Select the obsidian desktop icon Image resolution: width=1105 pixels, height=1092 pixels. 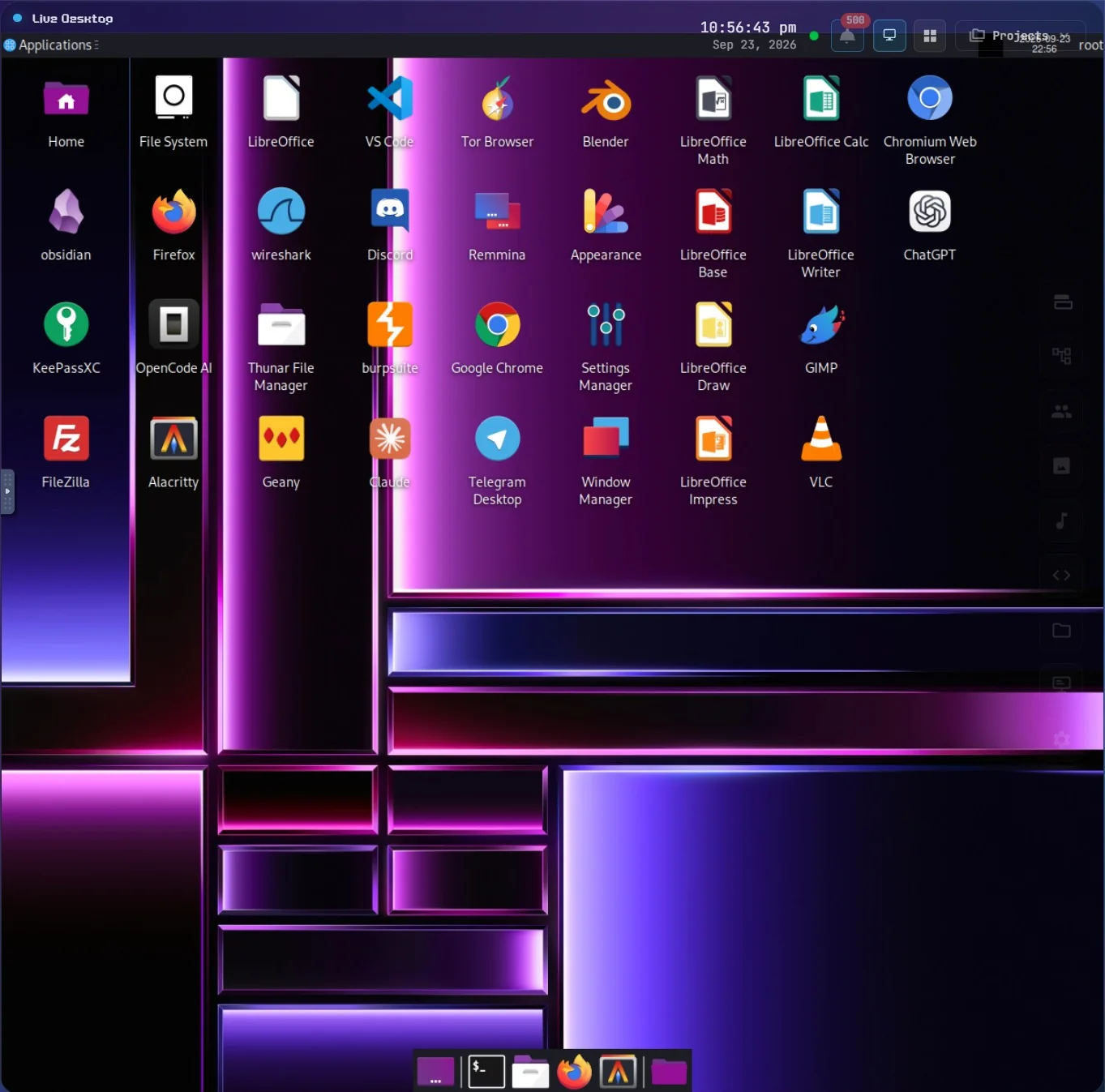coord(66,212)
